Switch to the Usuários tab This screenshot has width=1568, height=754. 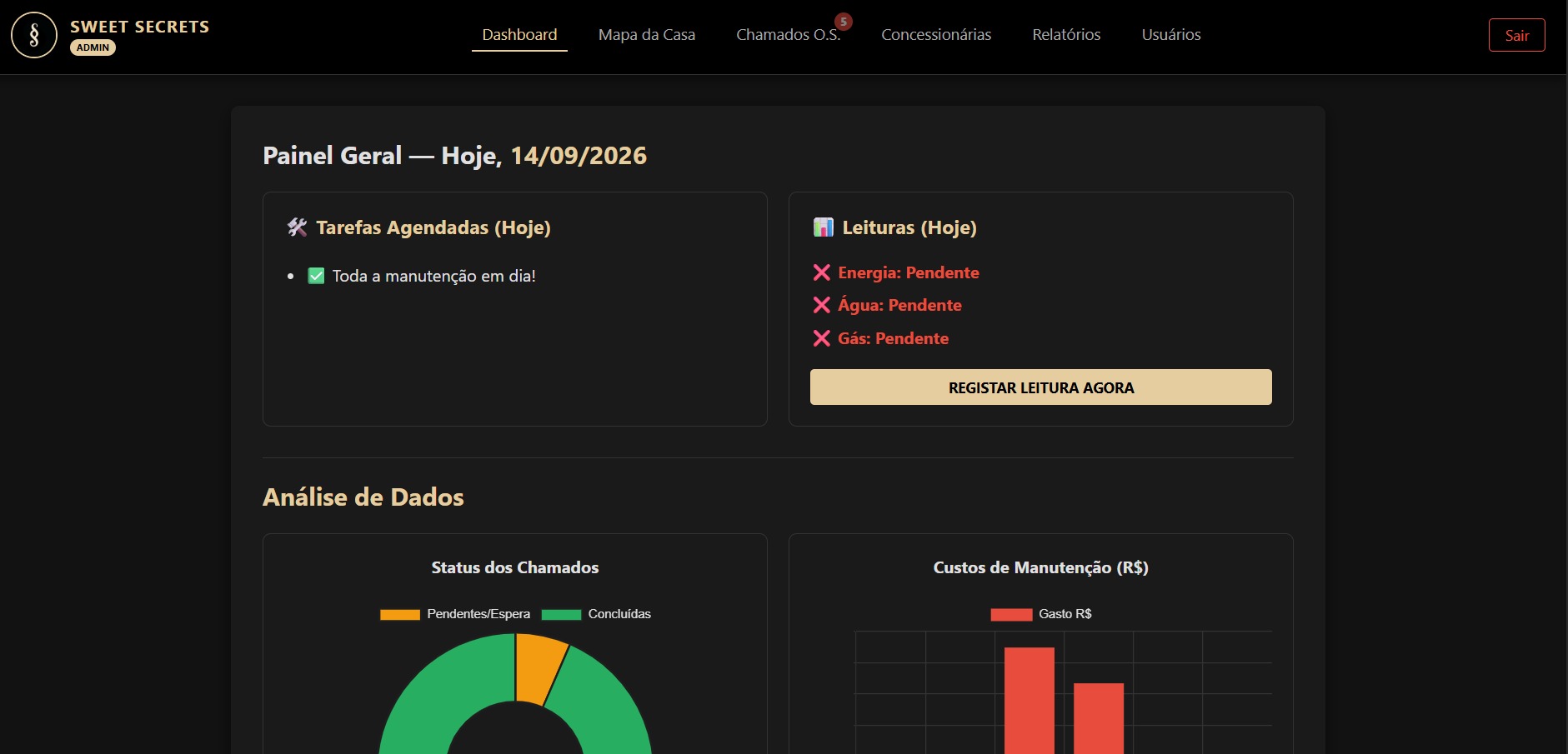pyautogui.click(x=1171, y=35)
